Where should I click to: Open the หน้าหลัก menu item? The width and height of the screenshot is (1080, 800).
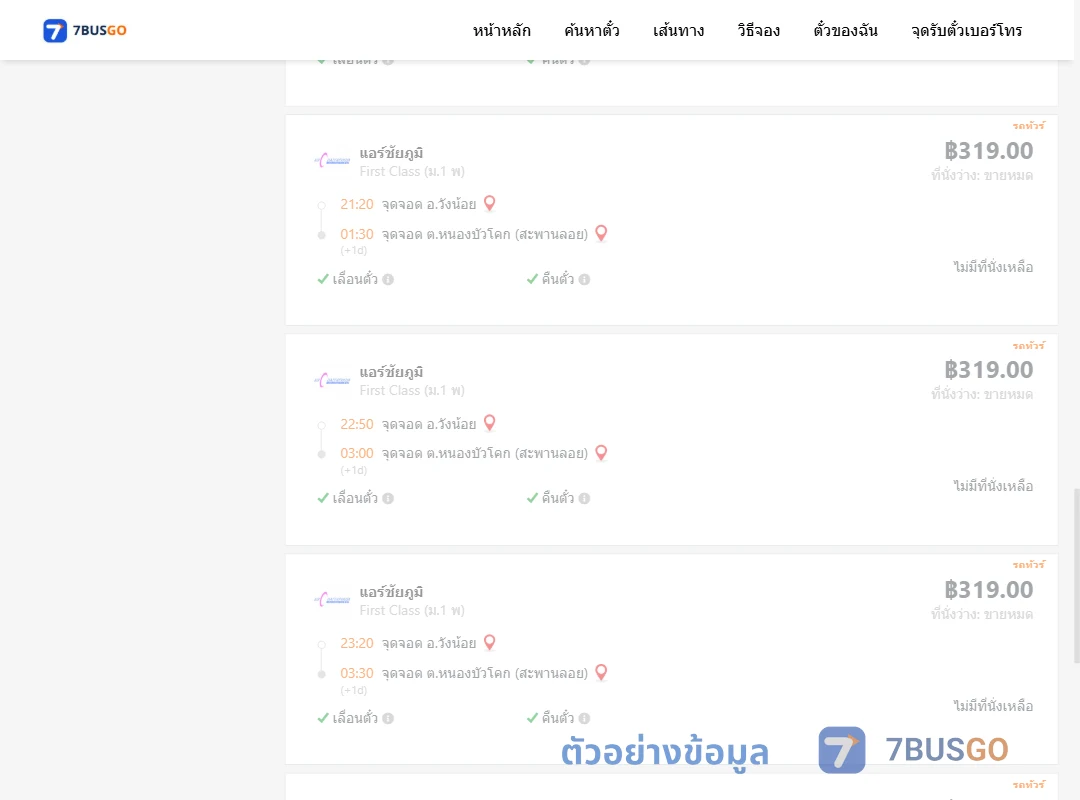click(501, 30)
